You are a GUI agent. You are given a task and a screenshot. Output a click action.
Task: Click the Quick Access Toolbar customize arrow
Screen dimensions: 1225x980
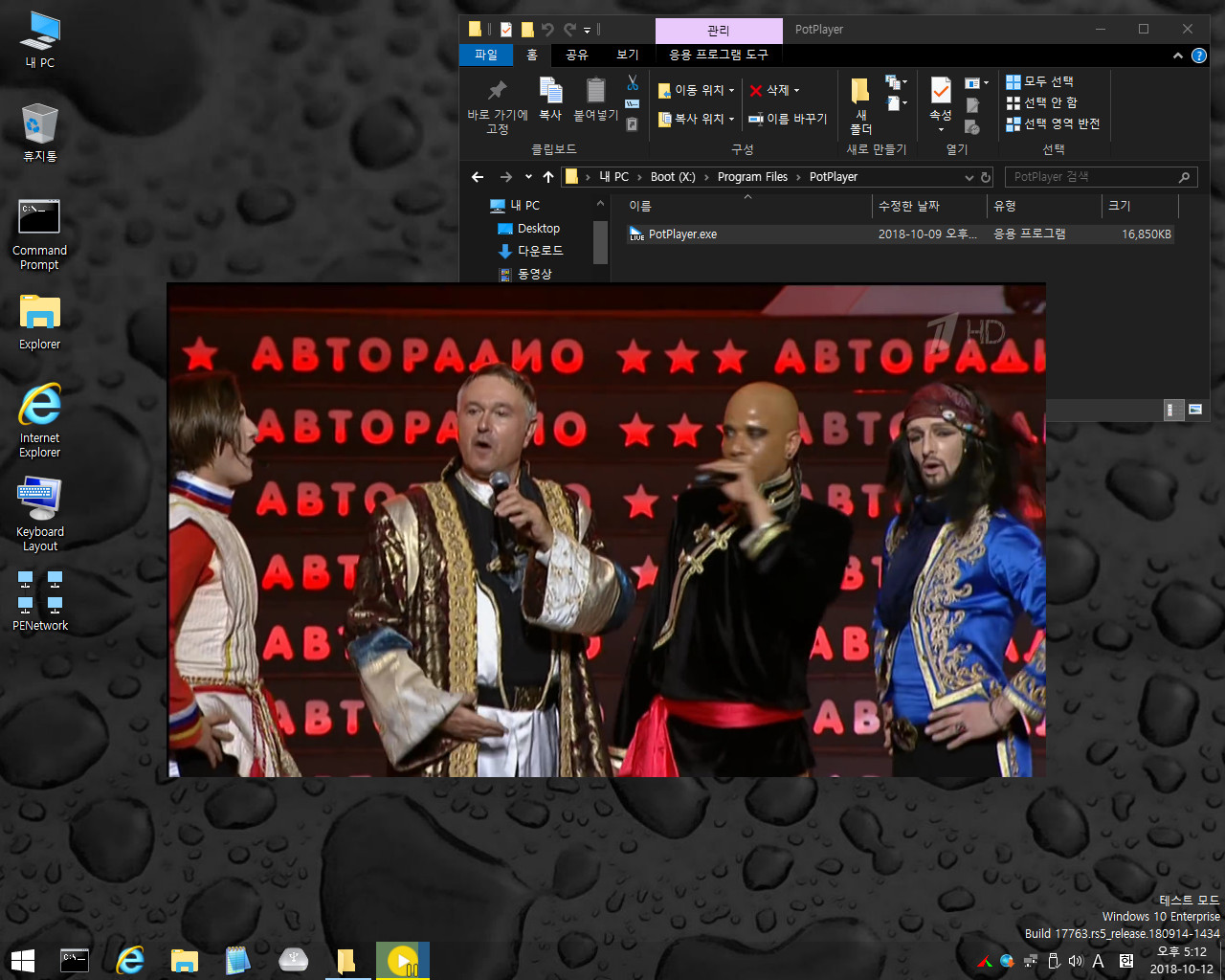click(588, 31)
